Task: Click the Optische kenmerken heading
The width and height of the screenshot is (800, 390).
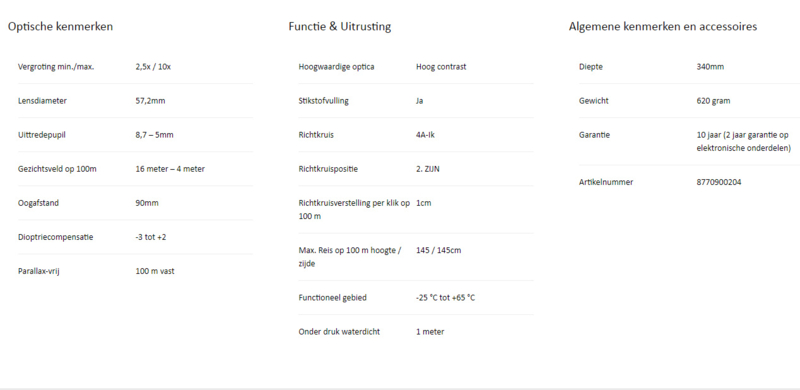Action: click(x=60, y=27)
